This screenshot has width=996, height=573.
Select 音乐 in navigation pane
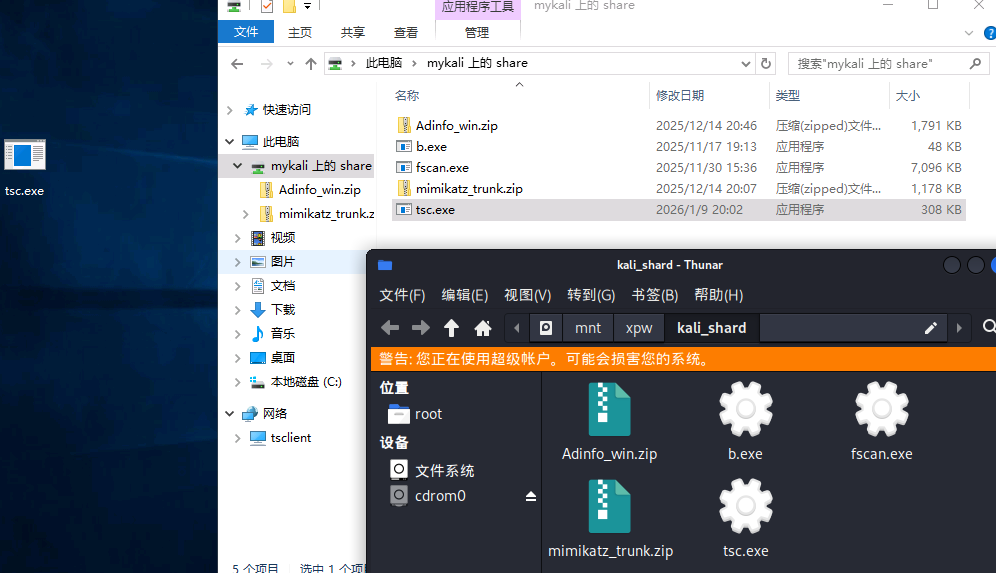tap(283, 334)
